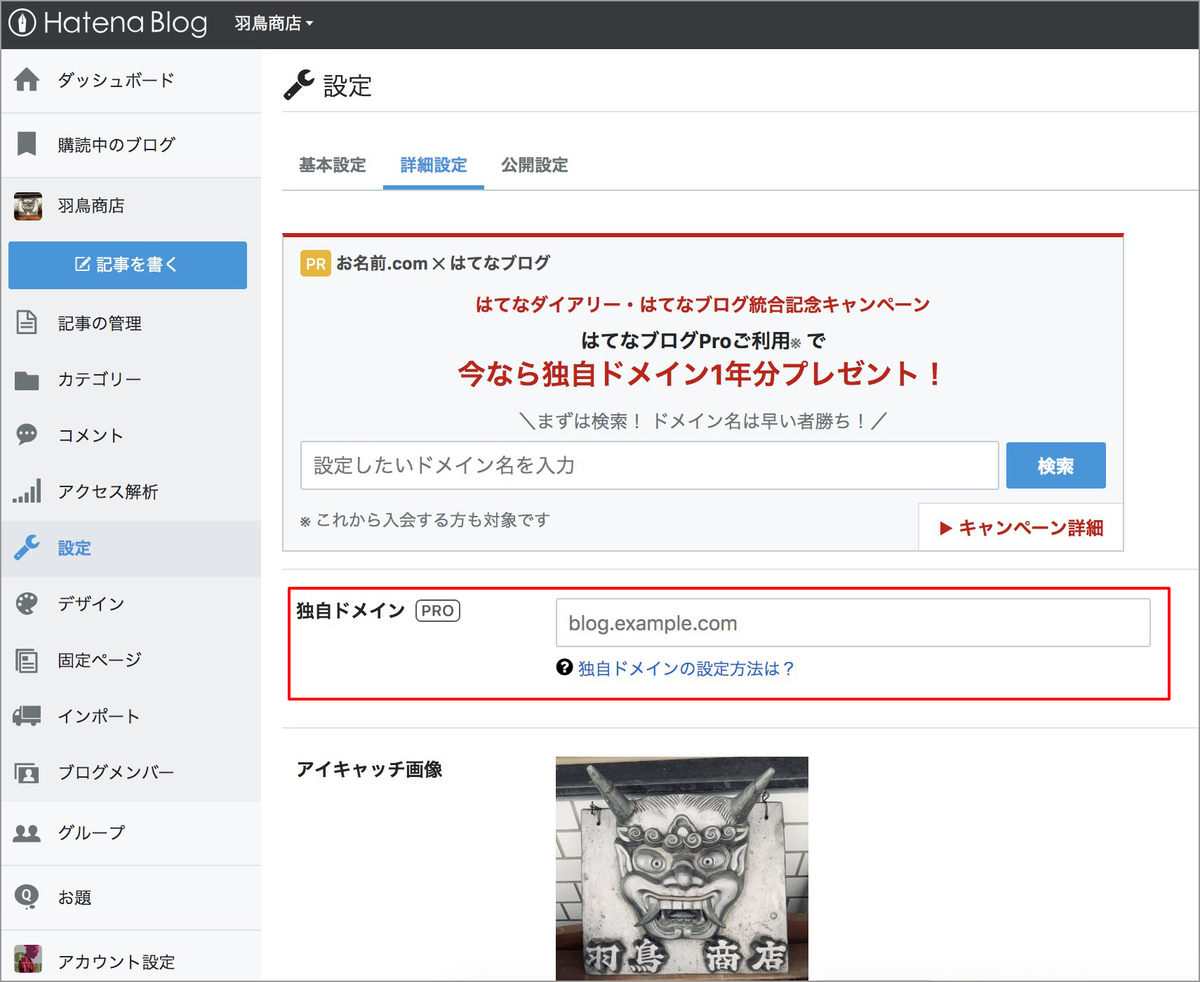Open インポート in the sidebar
1200x982 pixels.
[99, 716]
